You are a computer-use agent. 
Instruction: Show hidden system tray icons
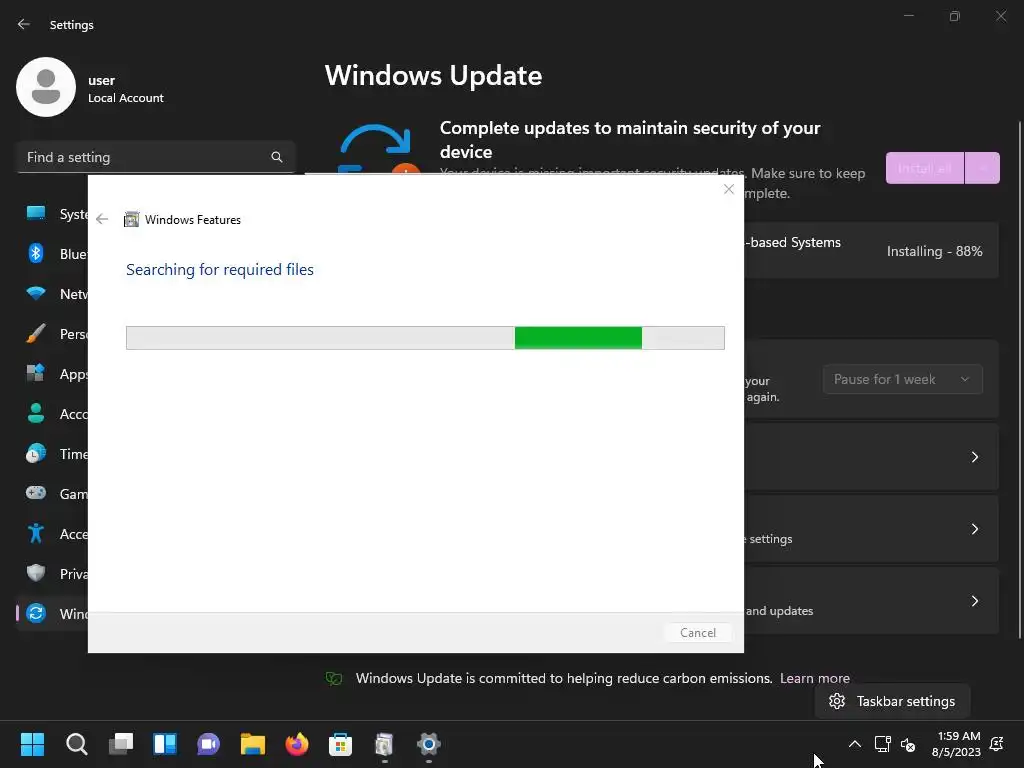(854, 744)
